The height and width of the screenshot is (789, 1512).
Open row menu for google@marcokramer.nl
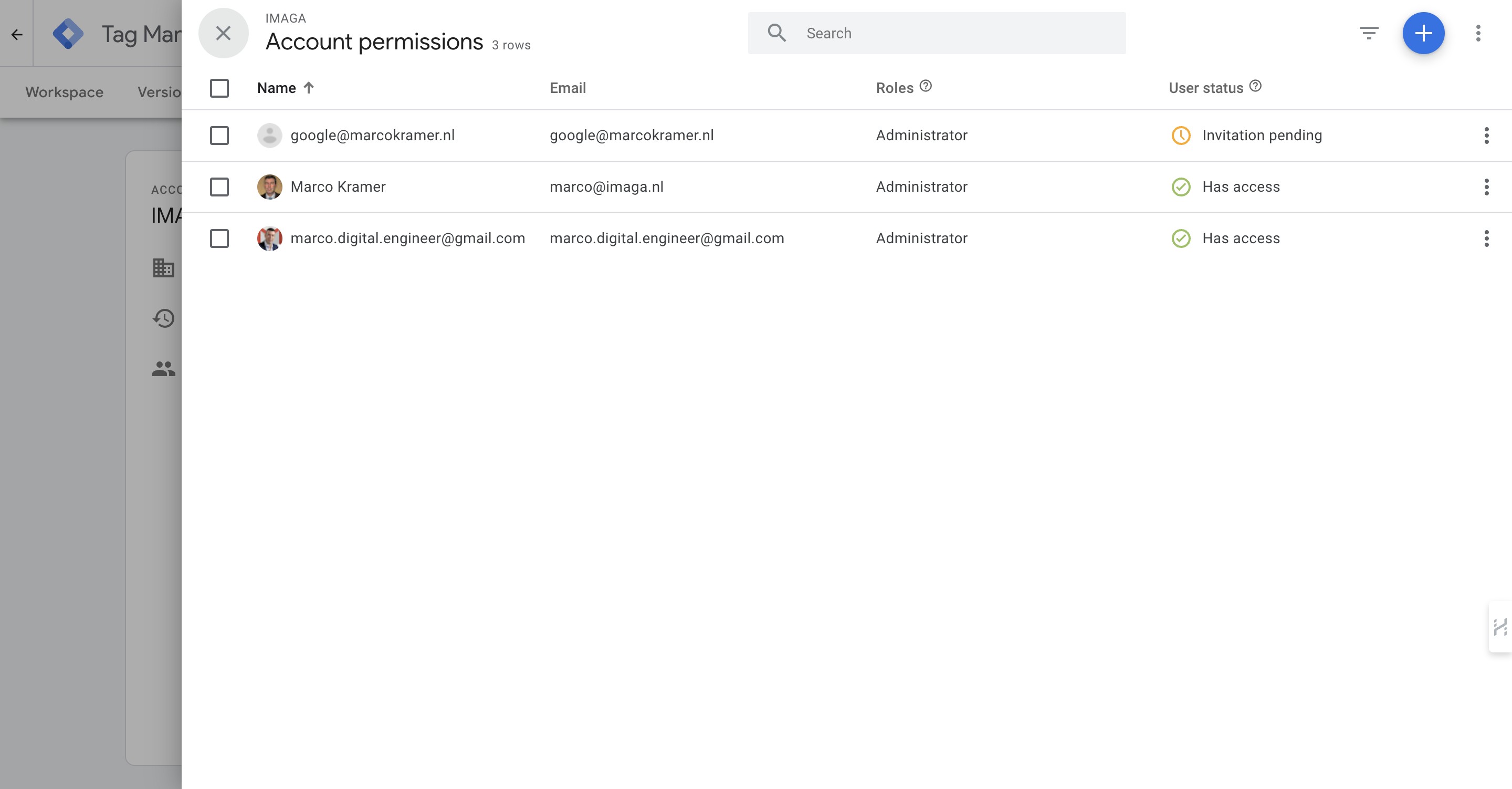(1486, 136)
